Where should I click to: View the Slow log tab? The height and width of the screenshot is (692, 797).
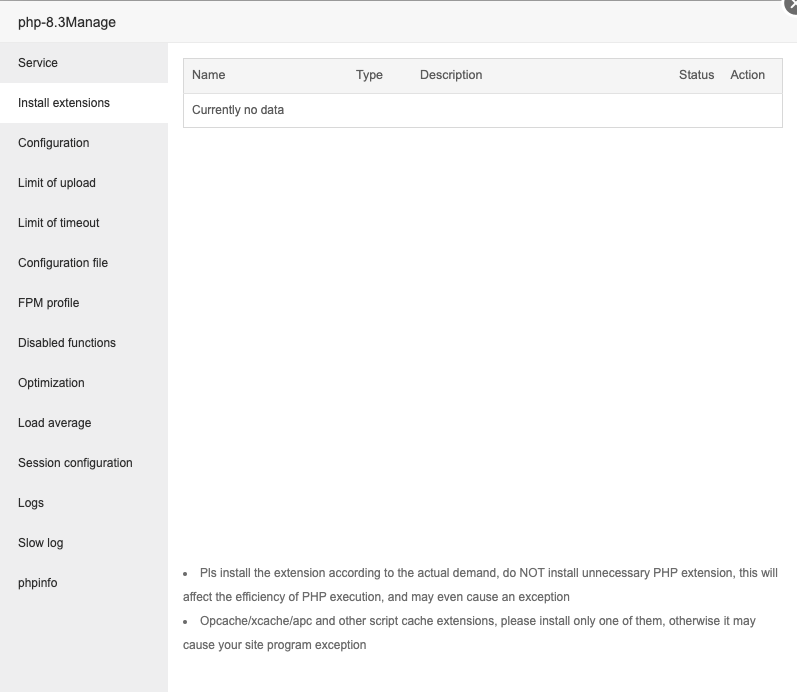pyautogui.click(x=41, y=543)
